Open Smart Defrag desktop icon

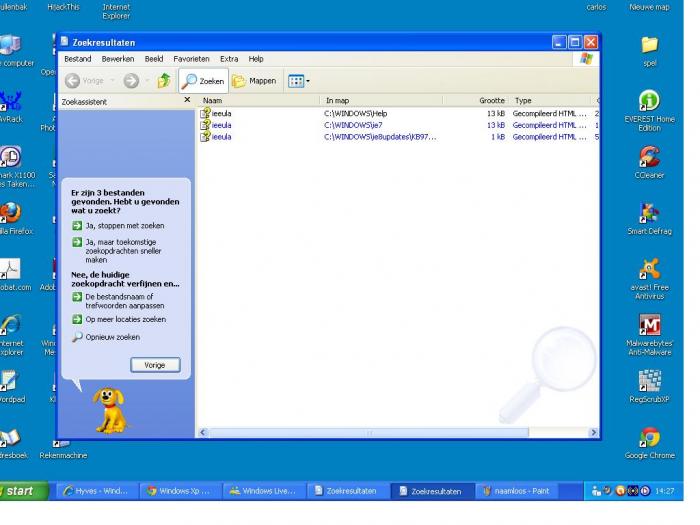tap(649, 217)
